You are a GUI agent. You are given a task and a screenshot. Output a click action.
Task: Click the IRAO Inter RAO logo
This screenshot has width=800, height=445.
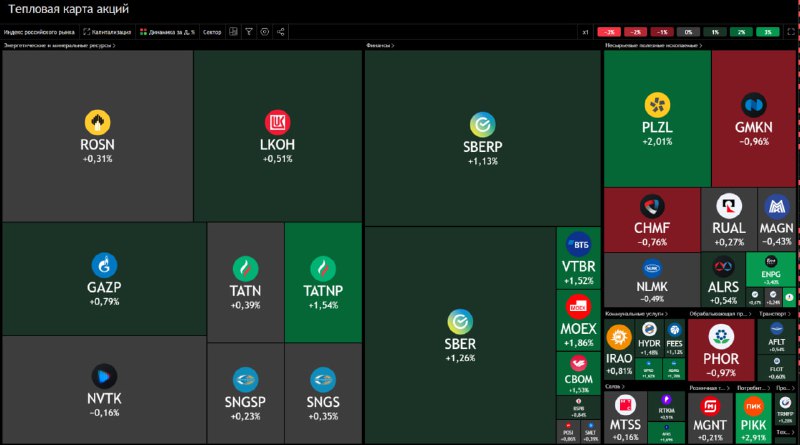619,337
